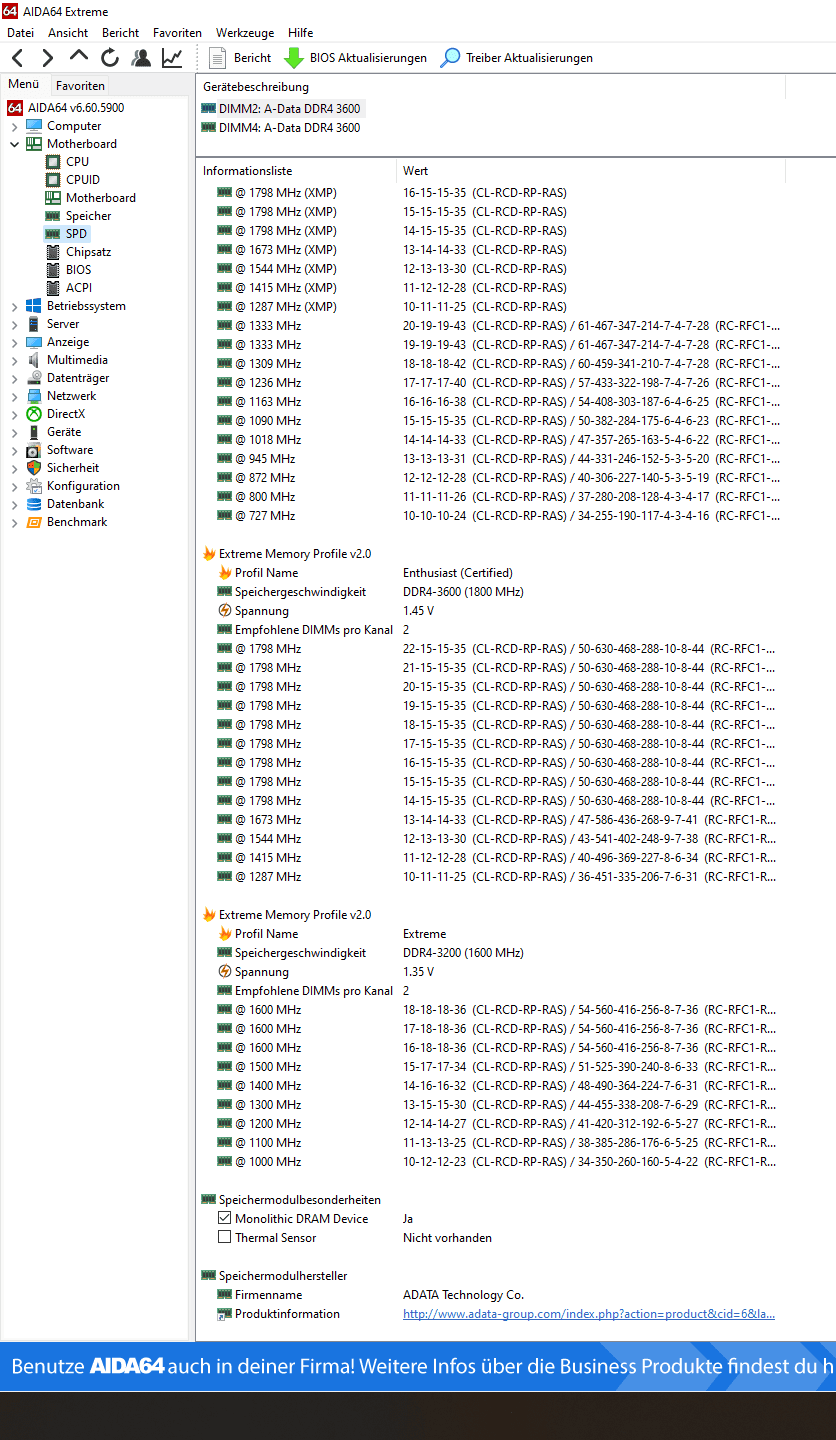836x1440 pixels.
Task: Select Enthusiast (Certified) profile name value
Action: click(x=458, y=573)
